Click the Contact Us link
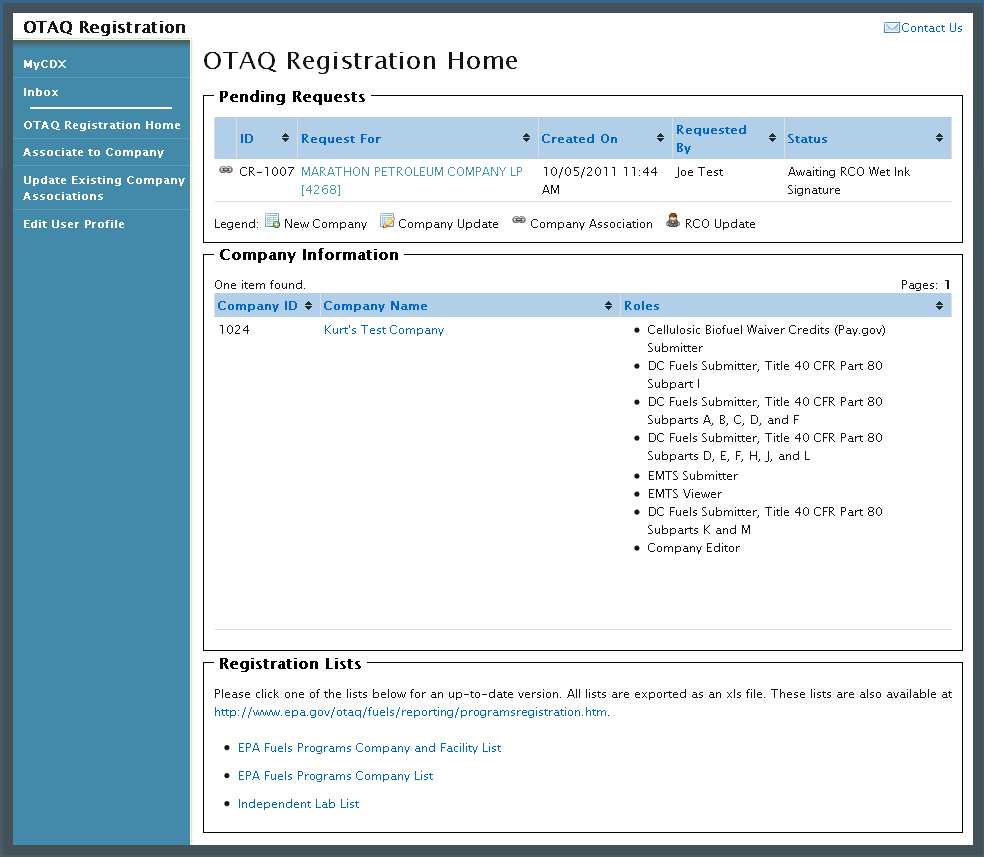 [x=931, y=28]
